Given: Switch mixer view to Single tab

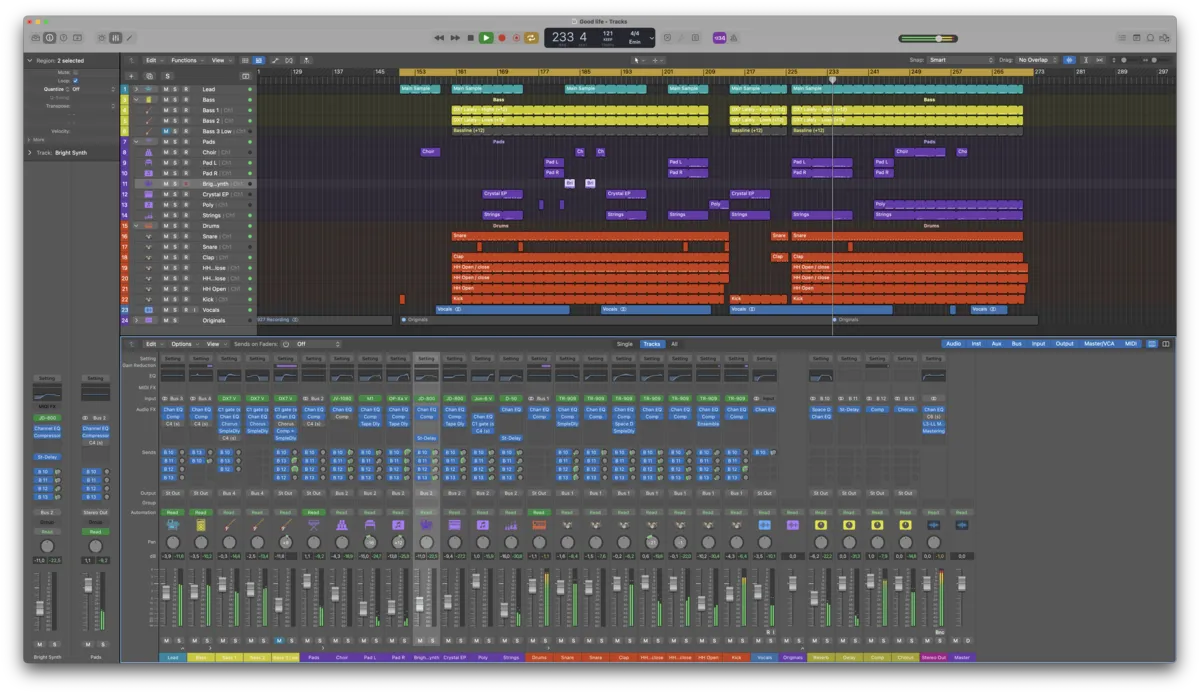Looking at the screenshot, I should click(624, 344).
